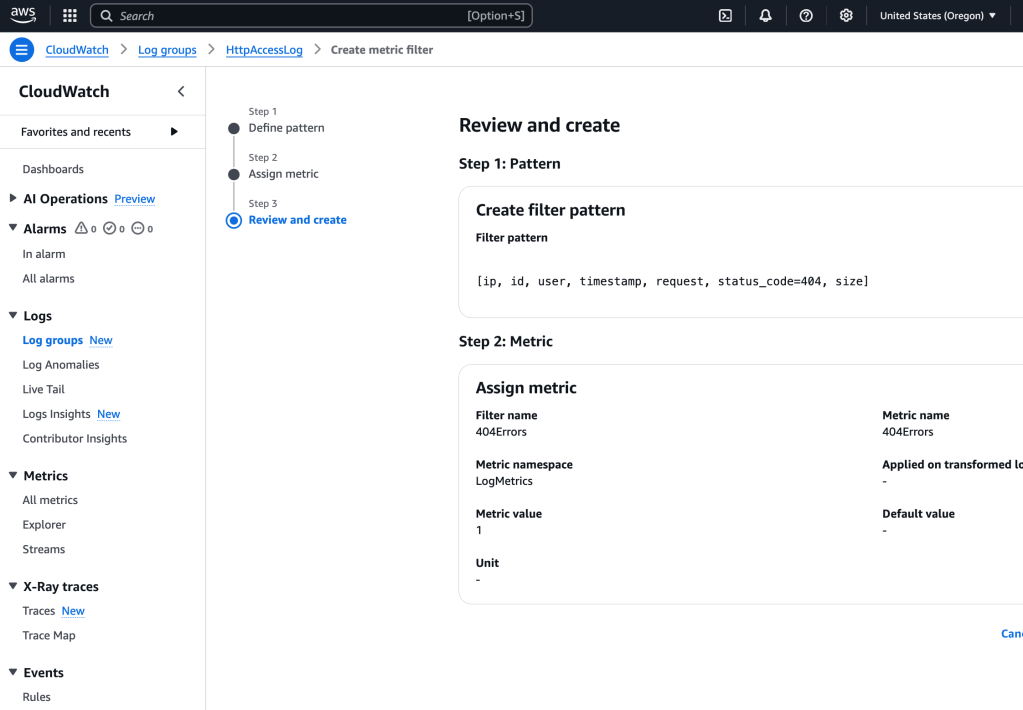Collapse the CloudWatch sidebar with the chevron
Image resolution: width=1023 pixels, height=710 pixels.
tap(181, 92)
